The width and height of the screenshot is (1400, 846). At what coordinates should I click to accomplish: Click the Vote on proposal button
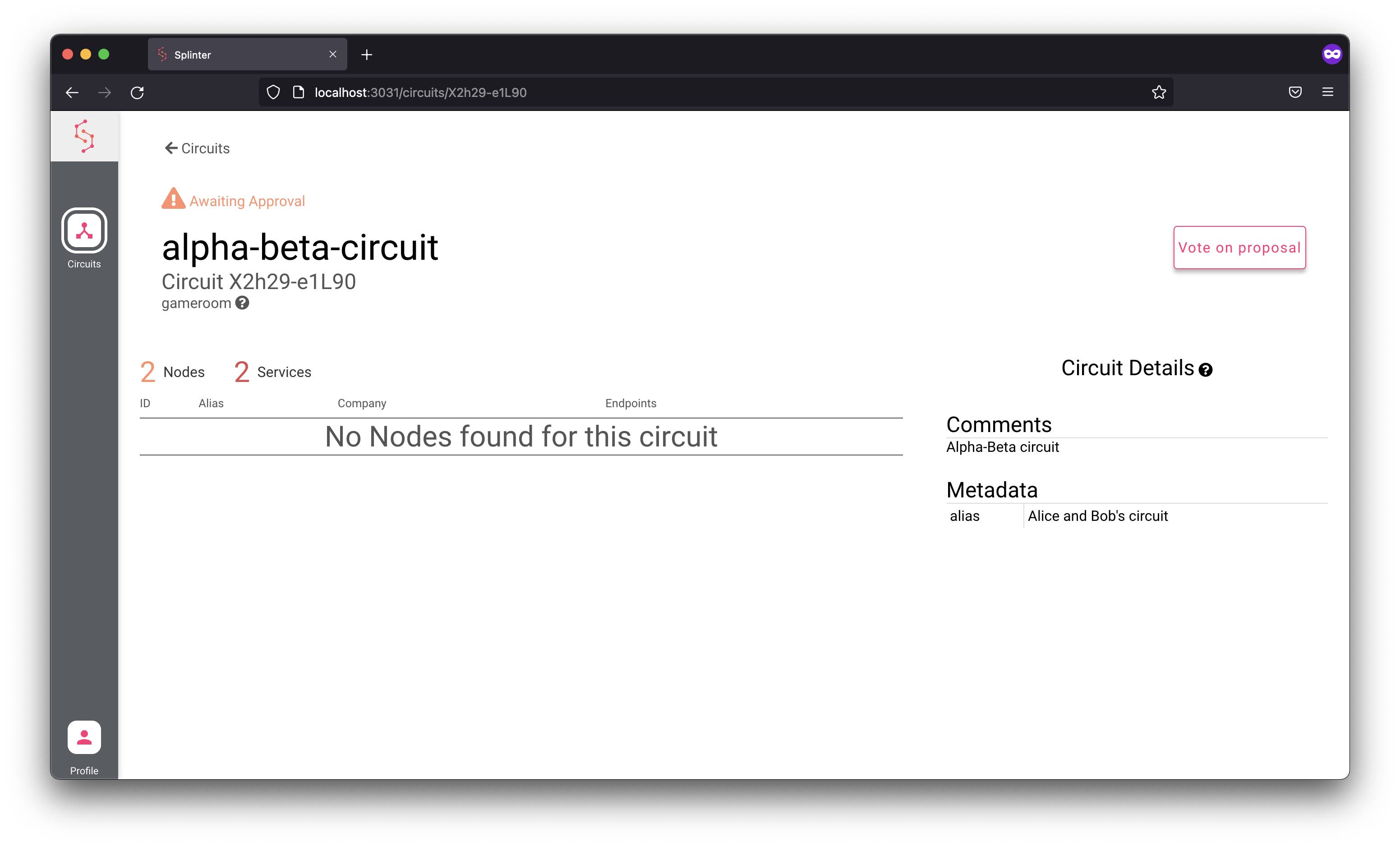tap(1239, 248)
